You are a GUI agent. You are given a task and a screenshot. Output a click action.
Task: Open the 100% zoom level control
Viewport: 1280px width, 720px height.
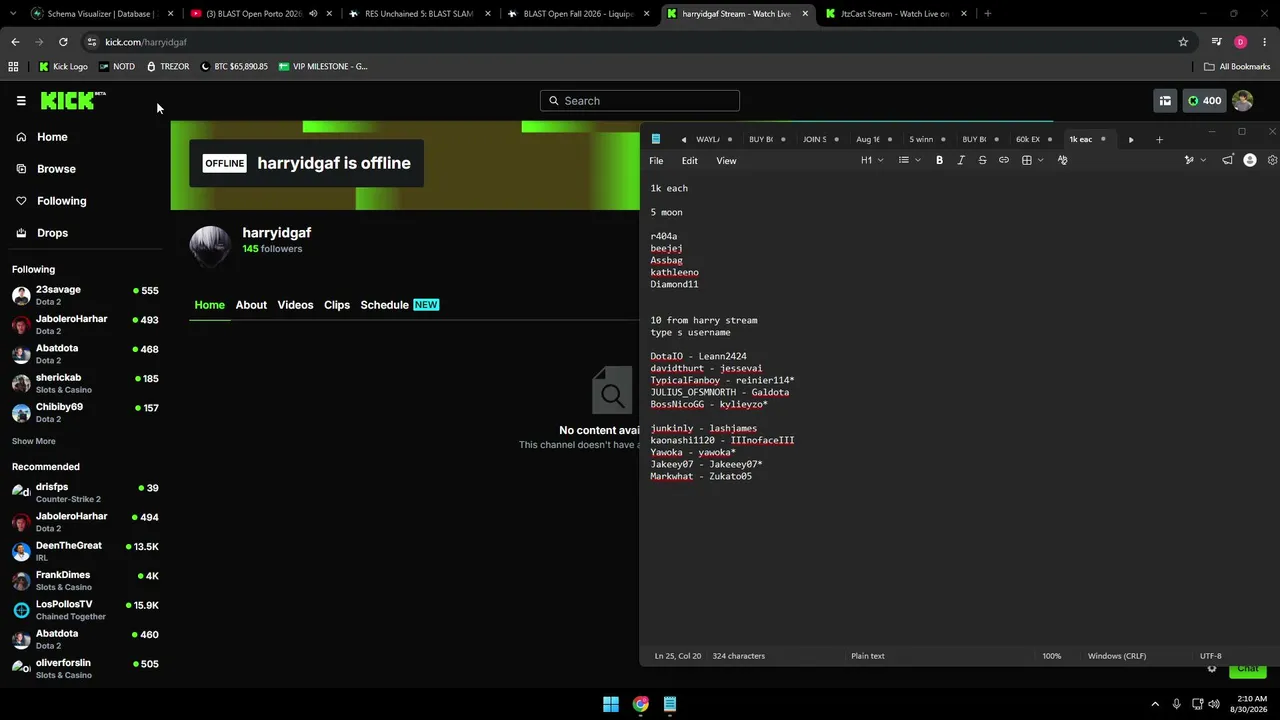point(1051,656)
